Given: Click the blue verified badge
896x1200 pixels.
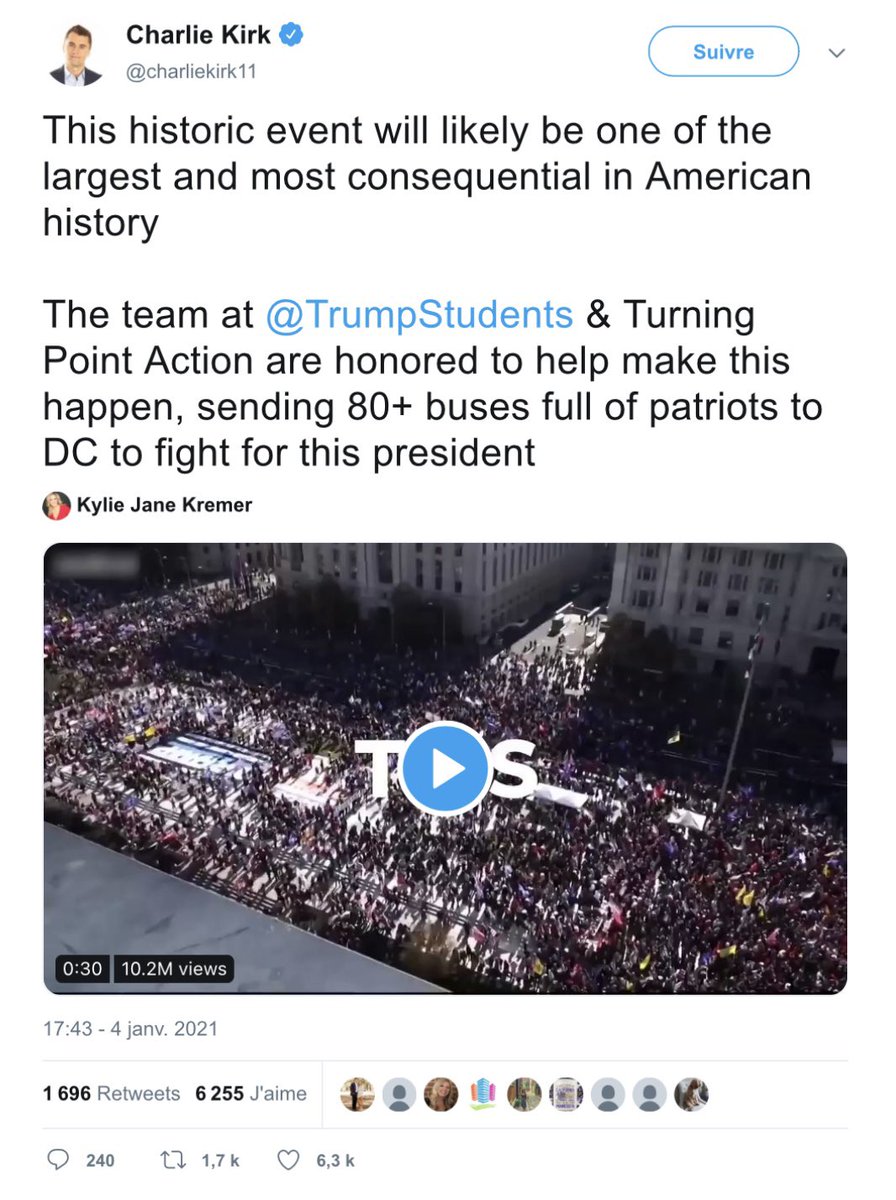Looking at the screenshot, I should coord(291,35).
